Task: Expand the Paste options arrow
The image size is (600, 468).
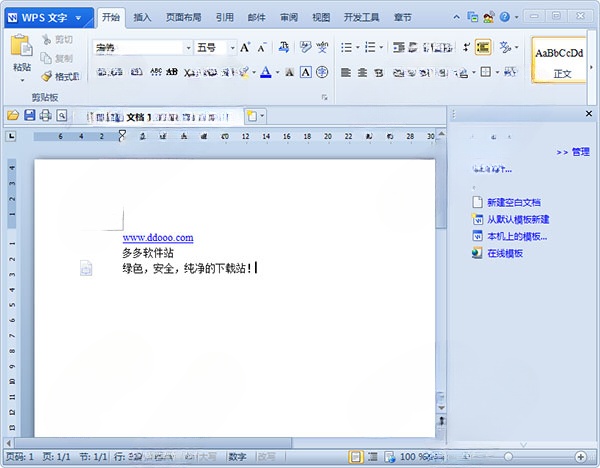Action: [22, 80]
